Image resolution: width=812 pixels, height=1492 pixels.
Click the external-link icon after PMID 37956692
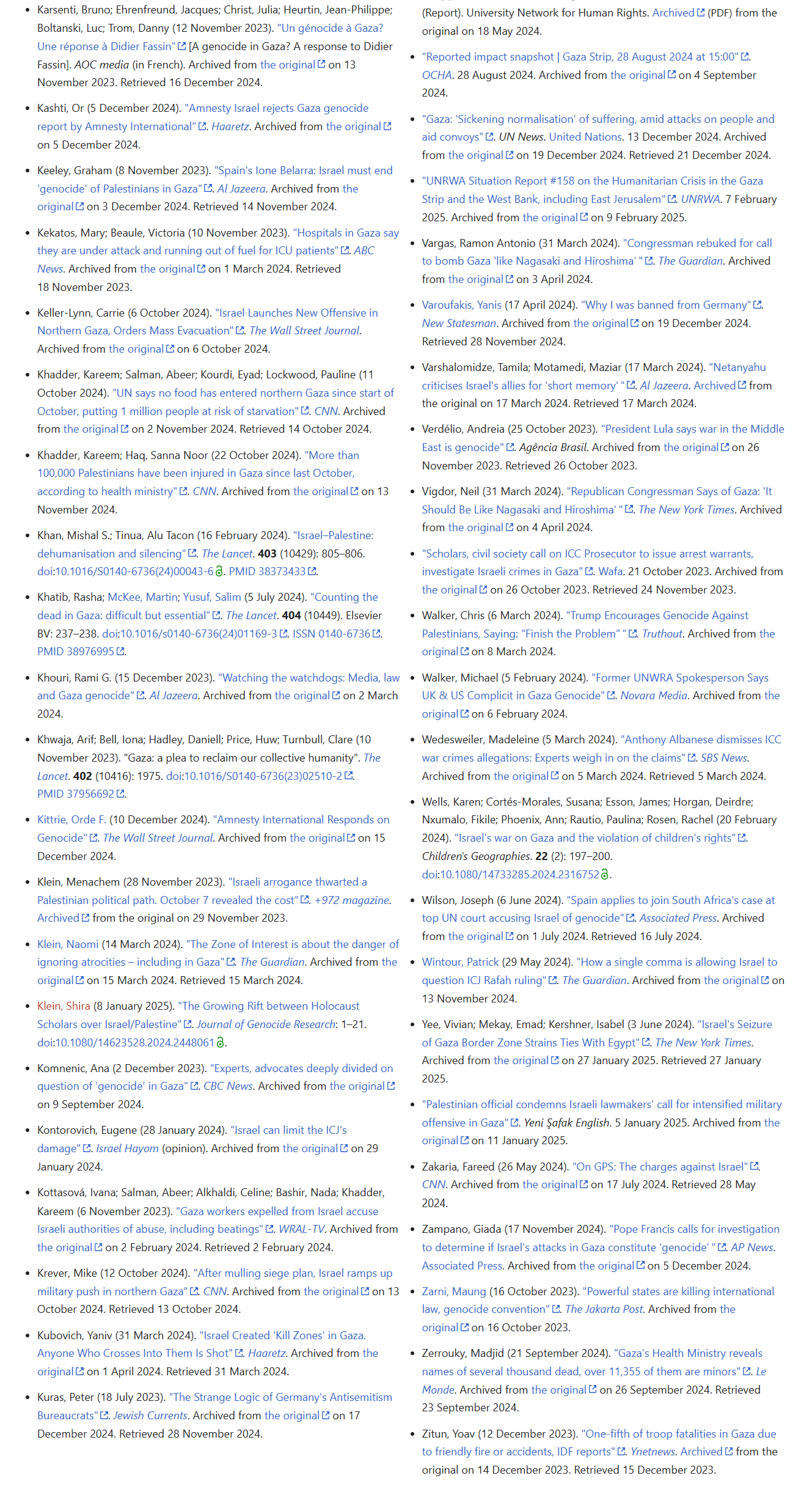pyautogui.click(x=120, y=794)
